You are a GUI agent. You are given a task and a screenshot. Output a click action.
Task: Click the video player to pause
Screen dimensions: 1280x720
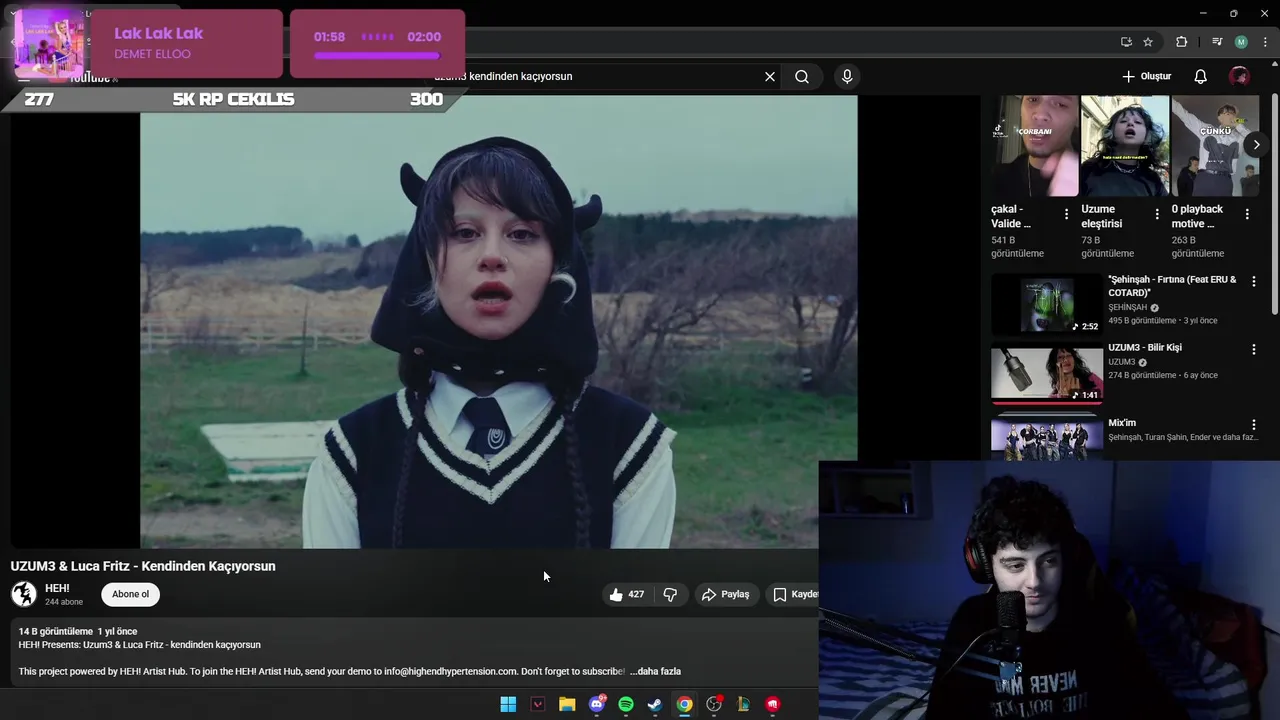(x=498, y=322)
